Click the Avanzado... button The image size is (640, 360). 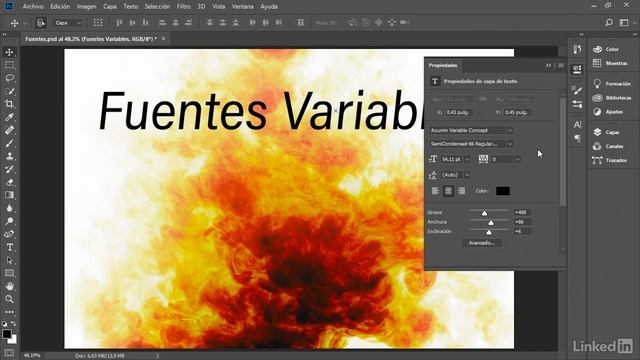point(482,243)
